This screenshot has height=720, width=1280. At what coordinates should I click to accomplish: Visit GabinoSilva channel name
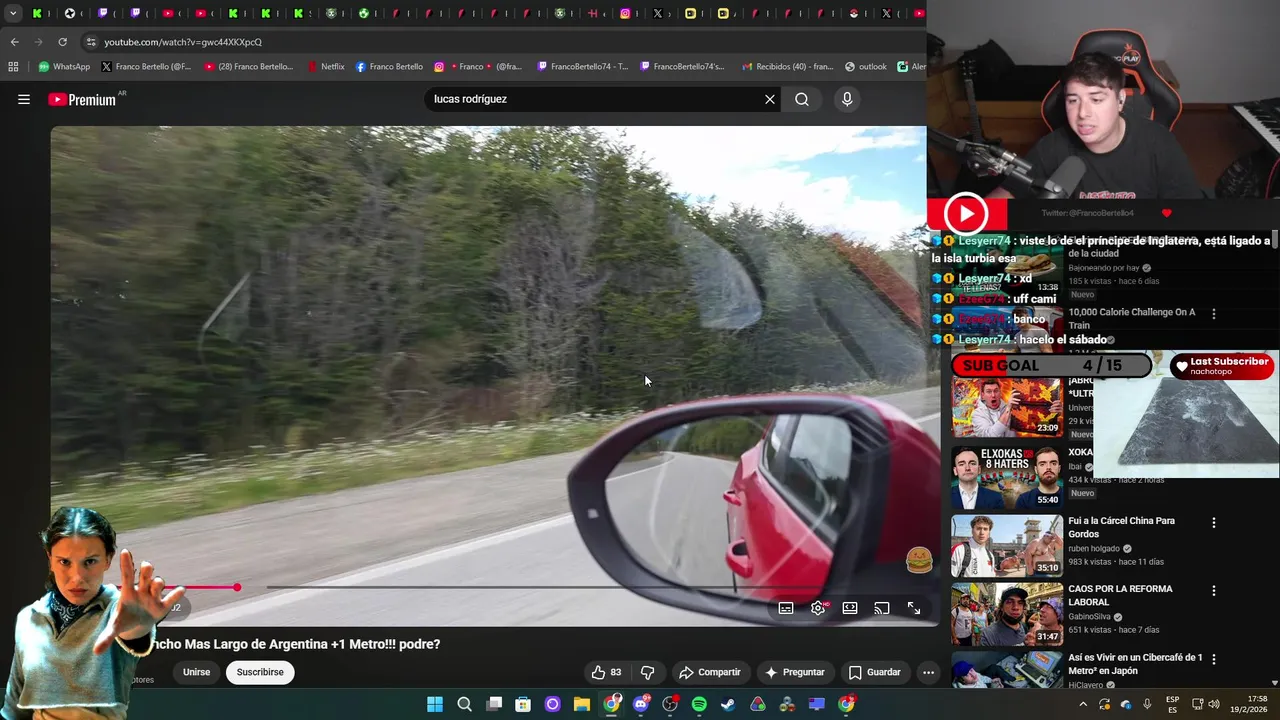pos(1092,617)
